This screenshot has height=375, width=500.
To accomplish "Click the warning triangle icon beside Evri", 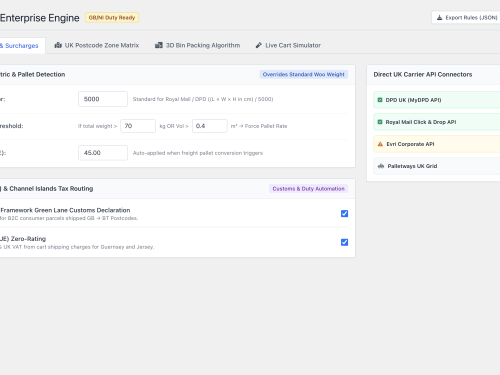I will (380, 144).
